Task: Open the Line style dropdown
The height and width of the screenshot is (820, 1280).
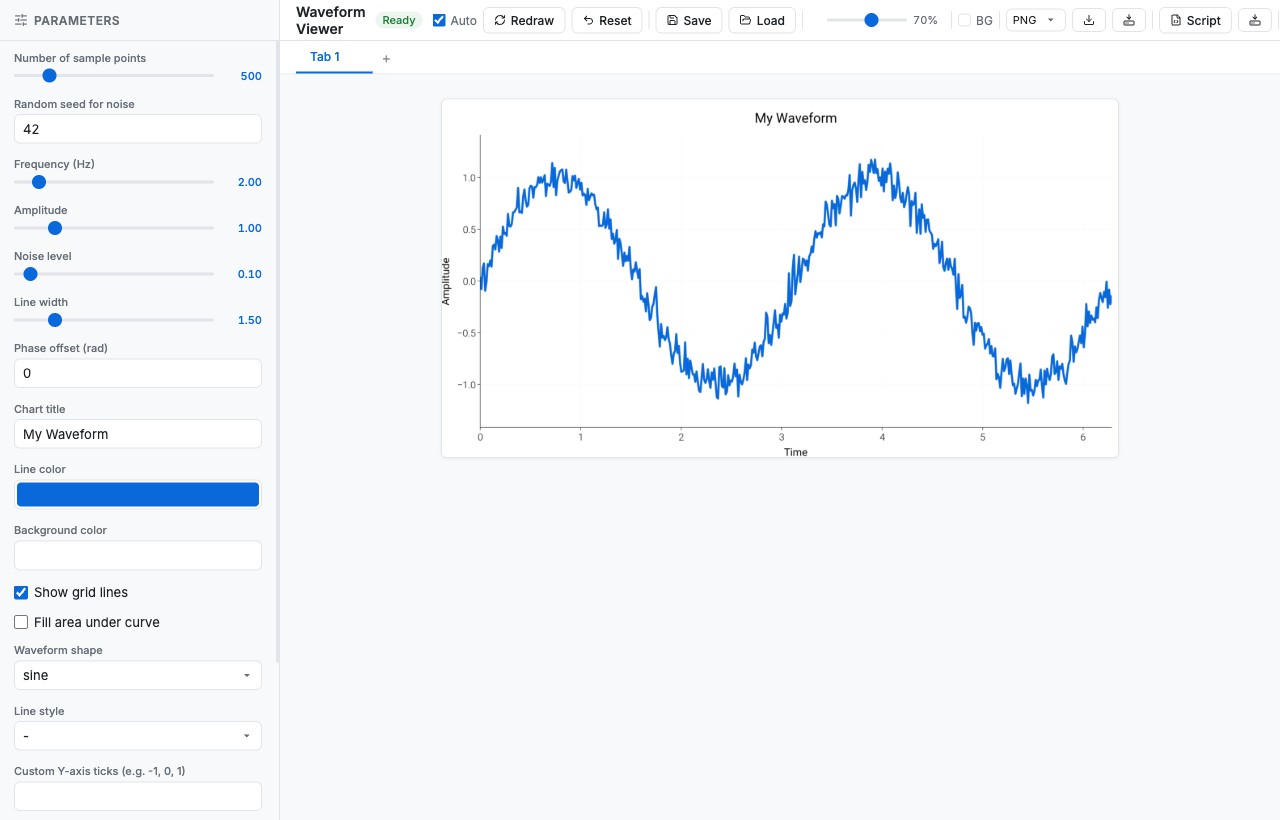Action: [x=138, y=736]
